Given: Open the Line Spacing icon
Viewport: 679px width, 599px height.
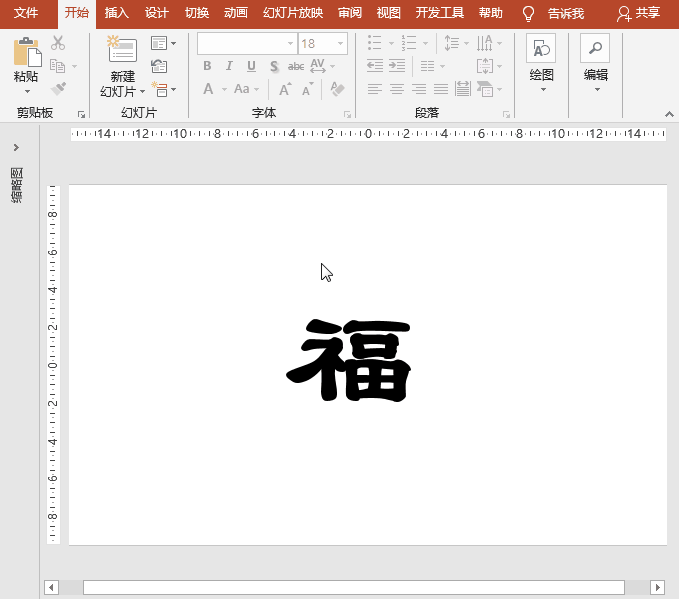Looking at the screenshot, I should [x=452, y=43].
